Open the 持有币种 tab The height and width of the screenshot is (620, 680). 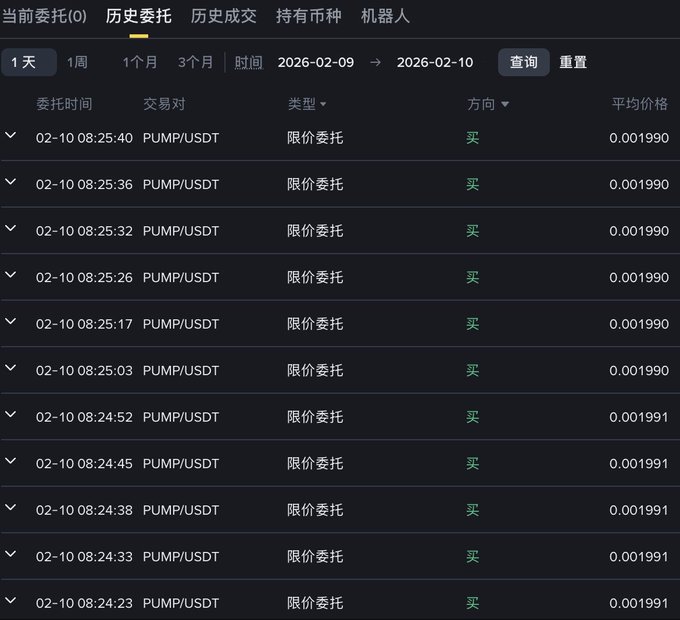309,16
